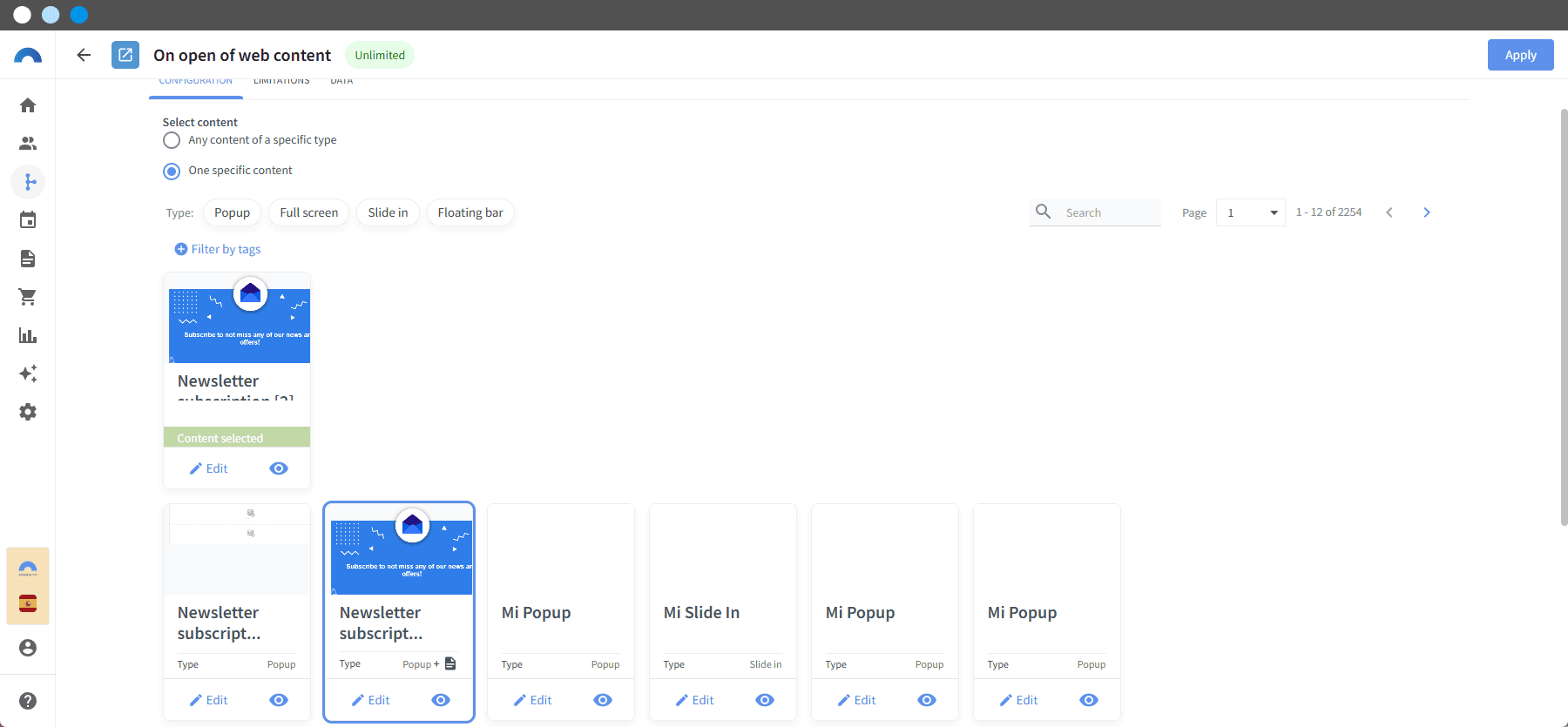Screen dimensions: 1568x727
Task: Edit the highlighted Newsletter Popup + card
Action: pyautogui.click(x=371, y=700)
